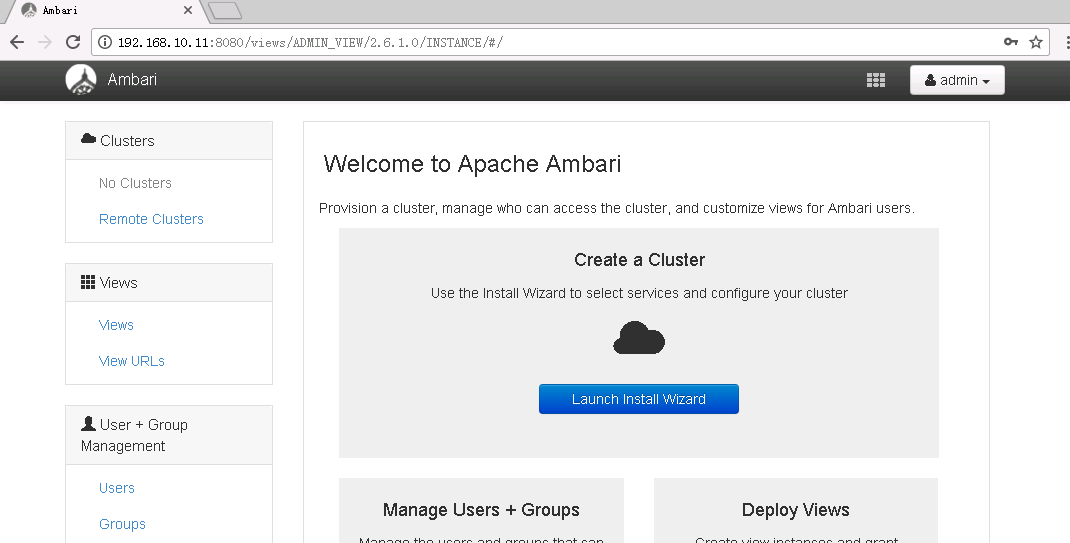
Task: Click the Deploy Views heading
Action: click(796, 510)
